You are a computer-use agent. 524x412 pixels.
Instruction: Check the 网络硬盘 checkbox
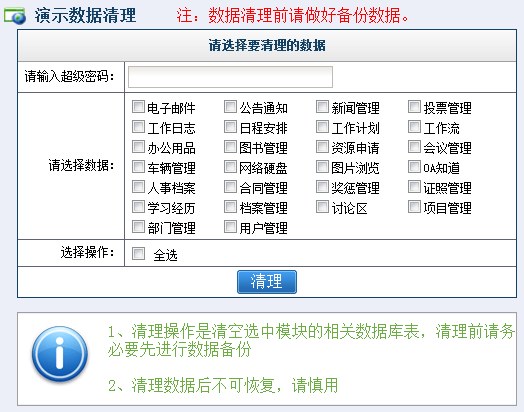230,167
